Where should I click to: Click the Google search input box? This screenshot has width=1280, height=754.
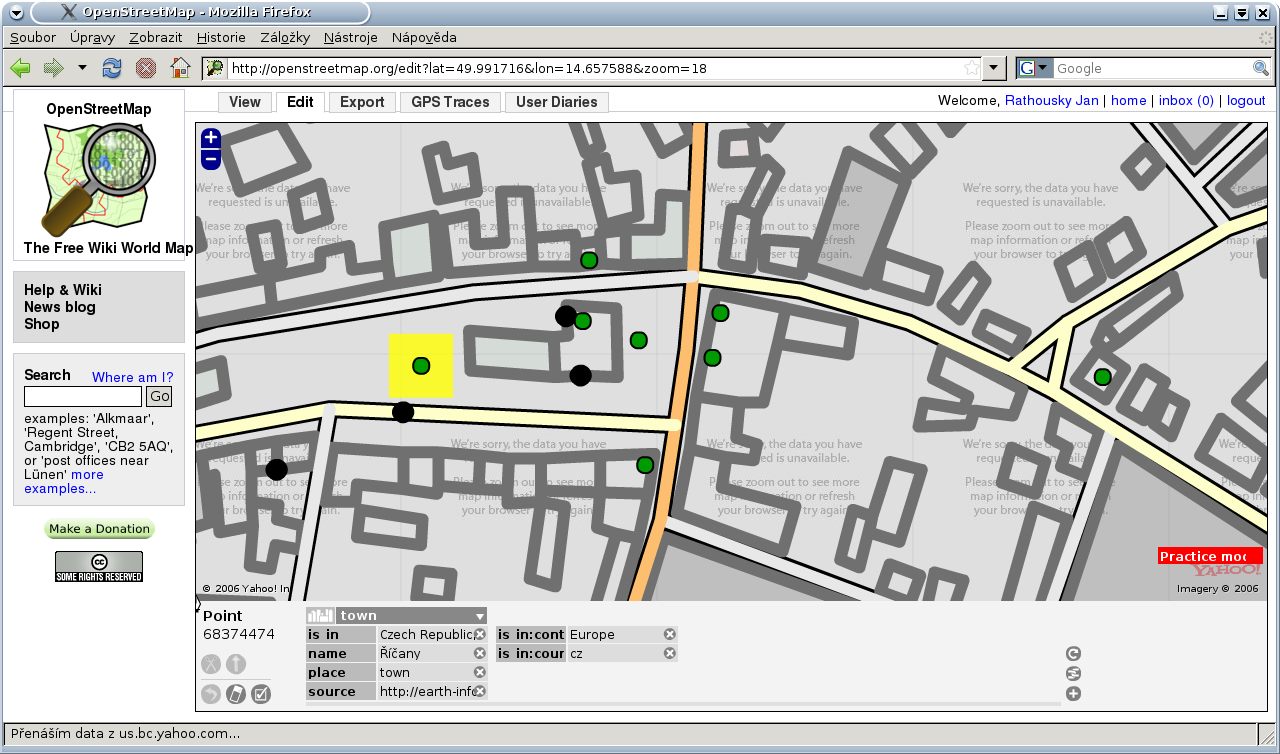coord(1153,68)
